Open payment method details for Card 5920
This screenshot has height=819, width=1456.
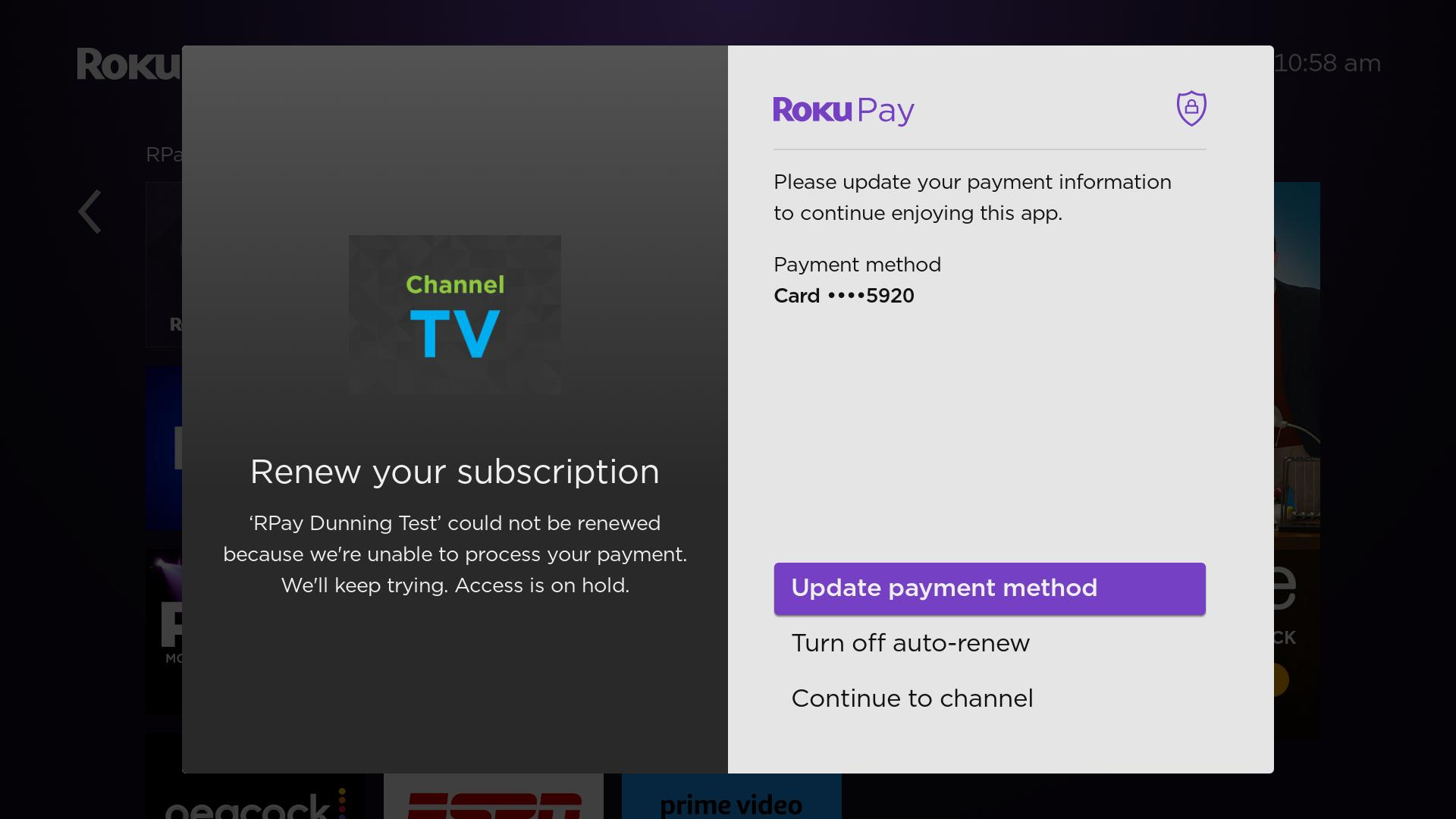pyautogui.click(x=843, y=296)
